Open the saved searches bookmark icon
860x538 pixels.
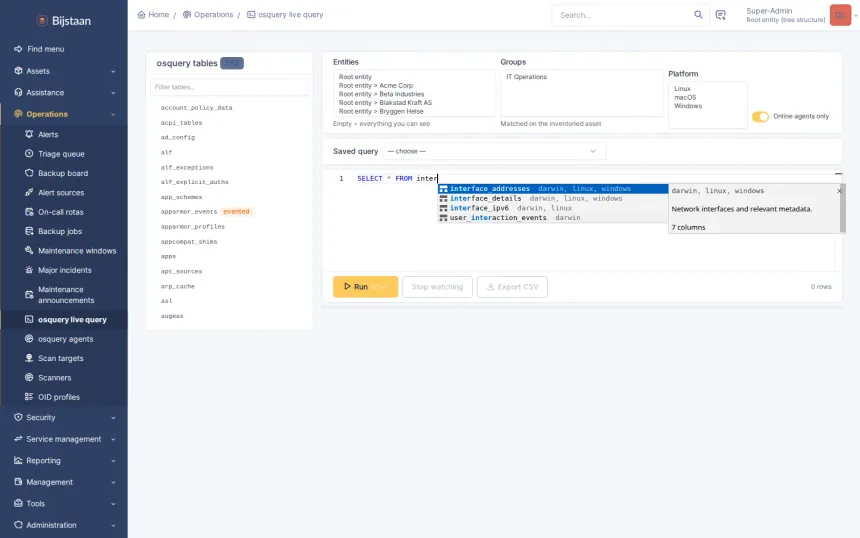tap(721, 15)
